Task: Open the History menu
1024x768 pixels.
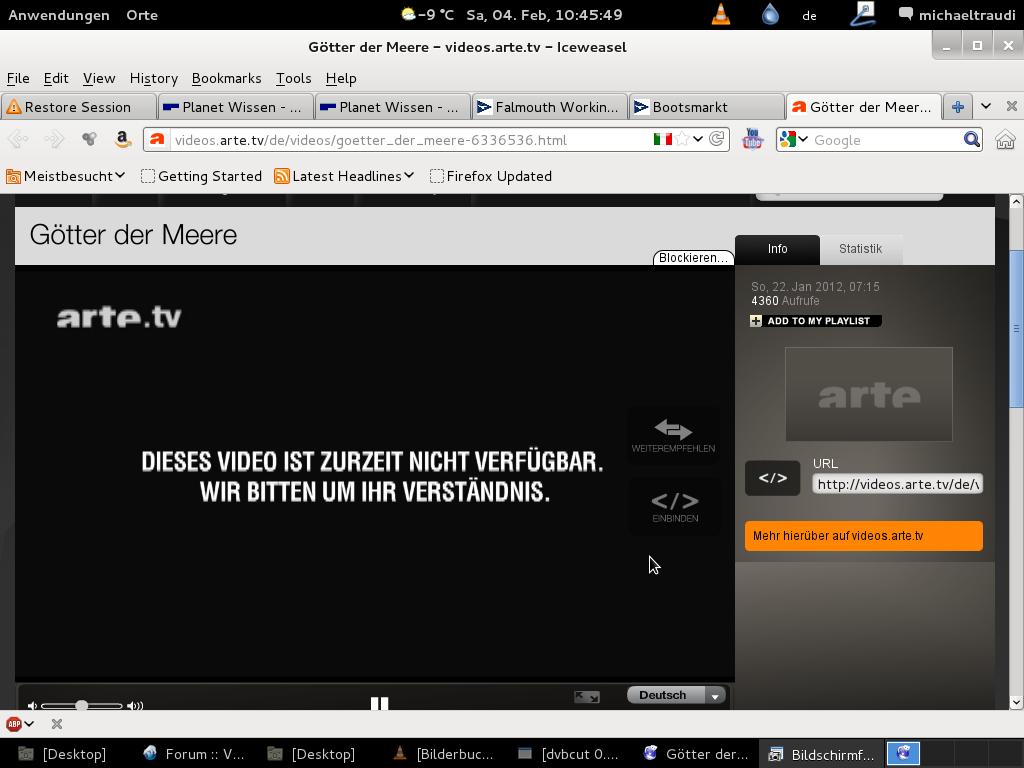Action: pos(153,78)
